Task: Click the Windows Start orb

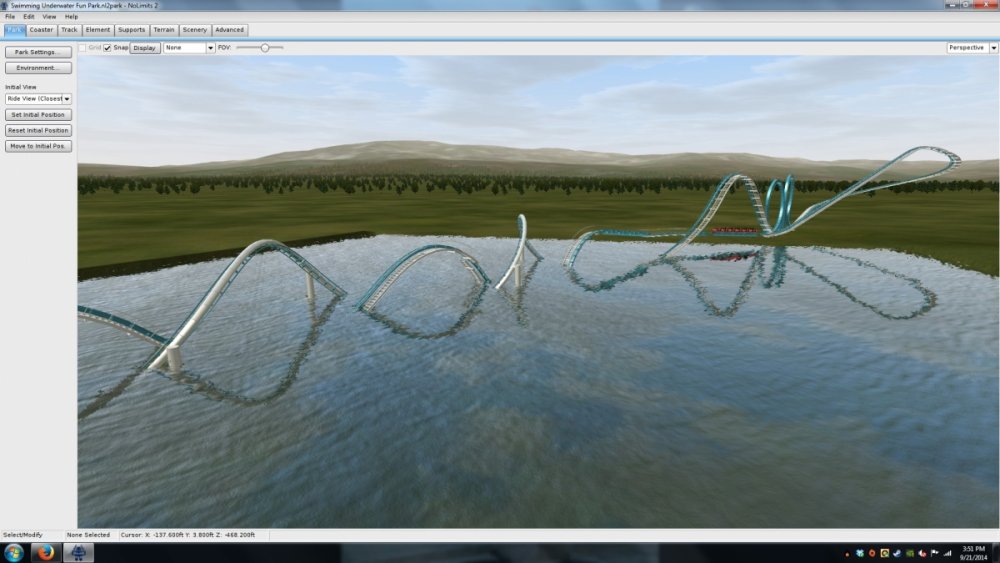Action: [x=14, y=552]
